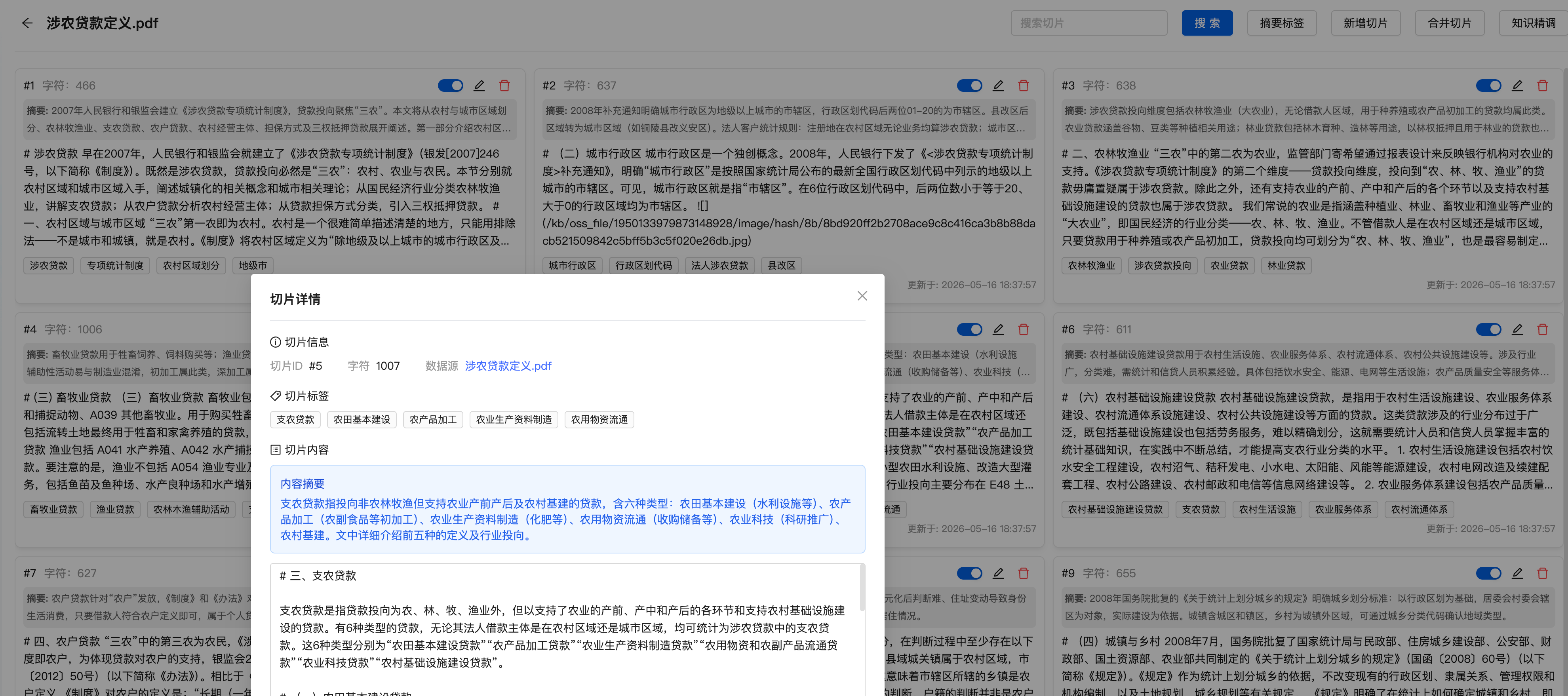Click the 农村基础设施建设贷款 tag on slice #6
The image size is (1568, 696).
pos(1115,510)
